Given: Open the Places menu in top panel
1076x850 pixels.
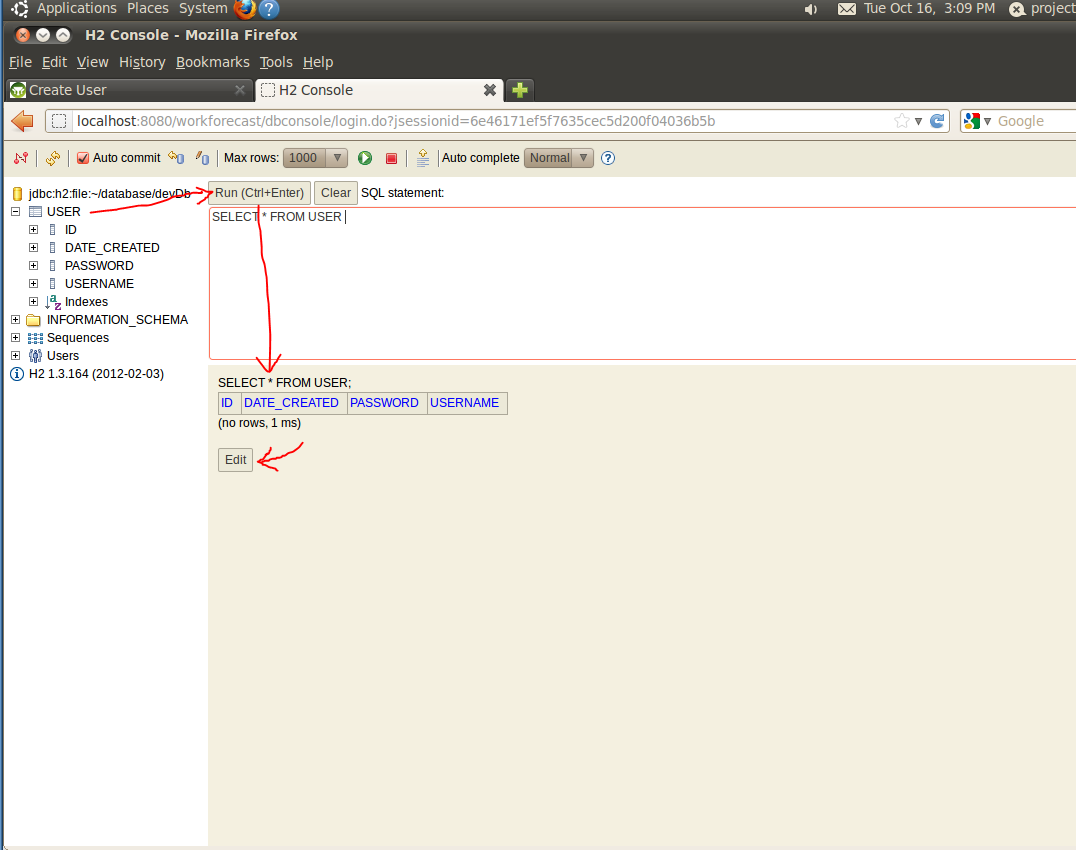Looking at the screenshot, I should click(x=148, y=8).
